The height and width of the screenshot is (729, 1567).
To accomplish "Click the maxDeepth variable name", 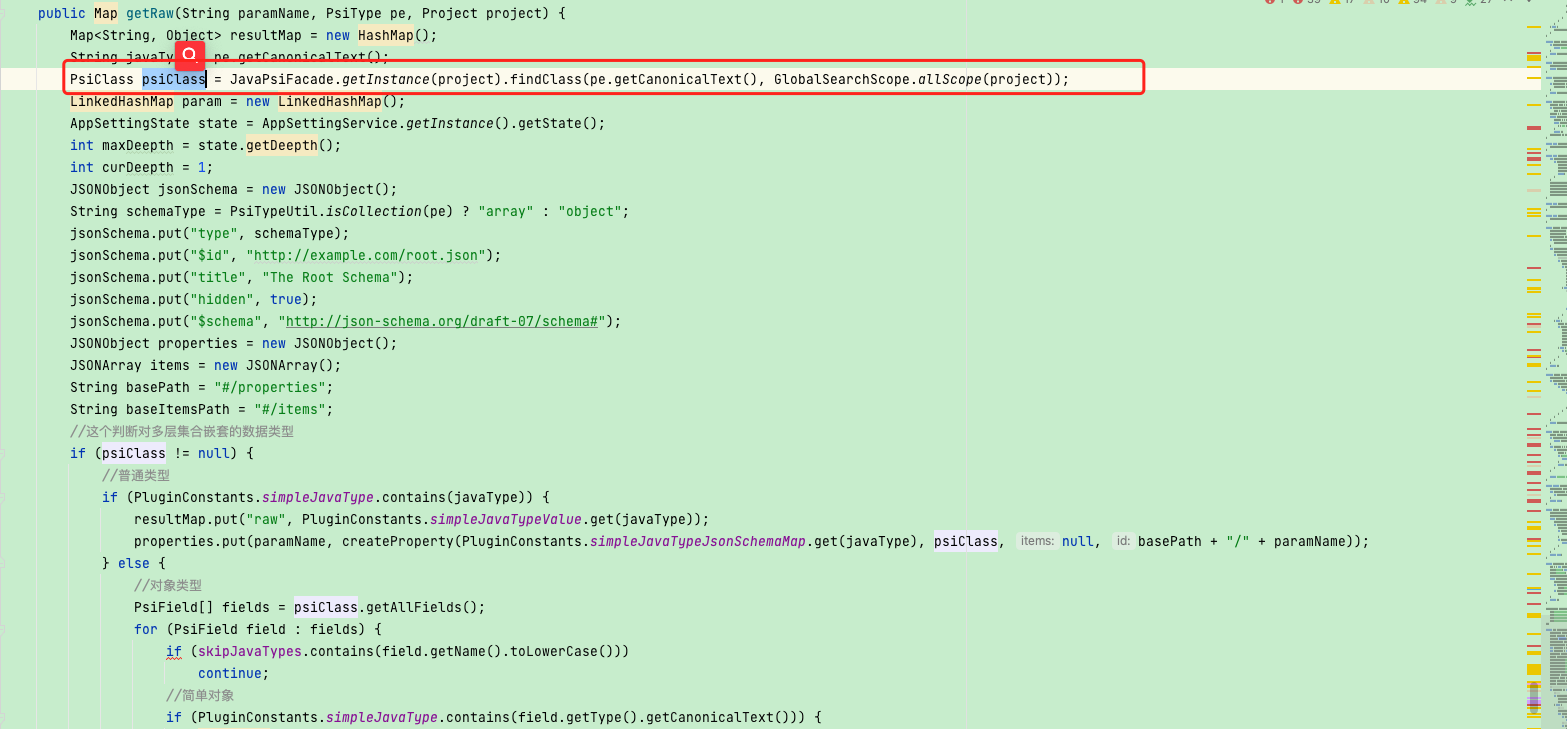I will pos(138,145).
